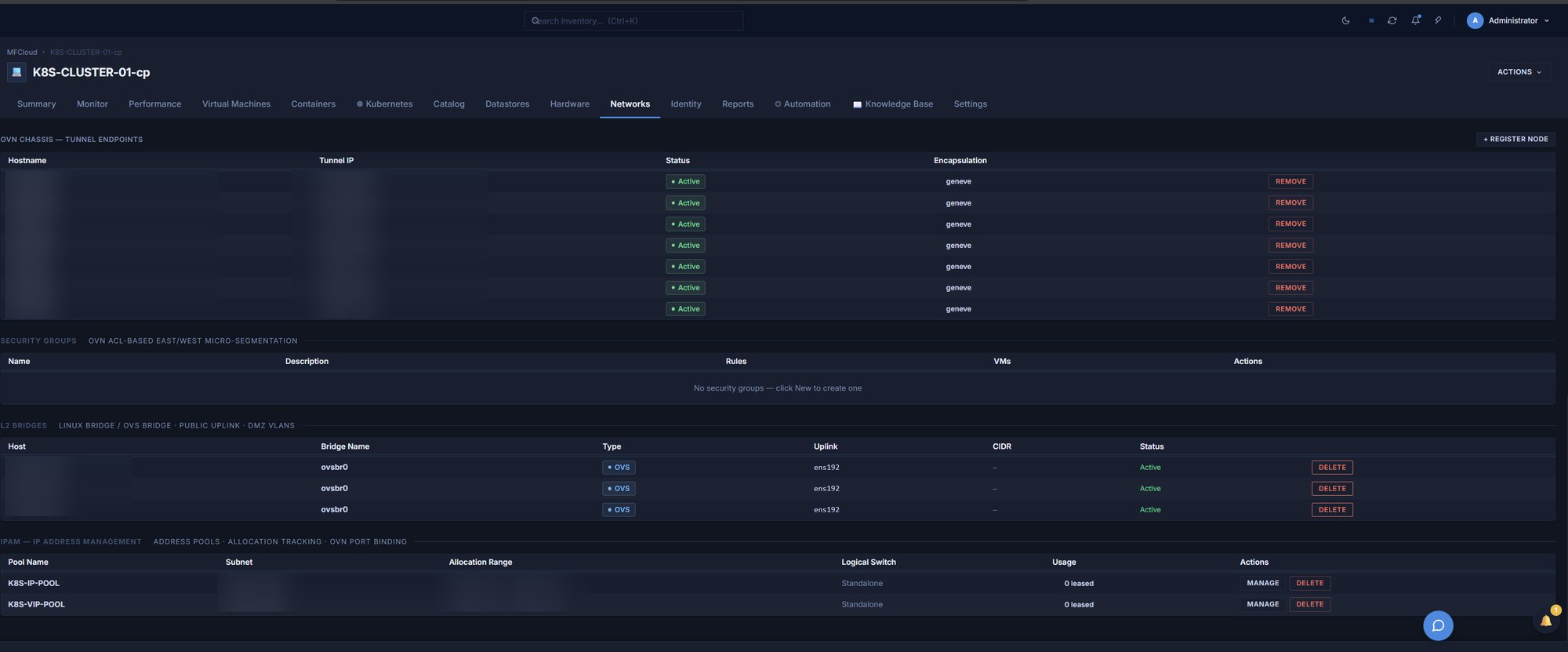
Task: Click the Rules column header
Action: (736, 362)
